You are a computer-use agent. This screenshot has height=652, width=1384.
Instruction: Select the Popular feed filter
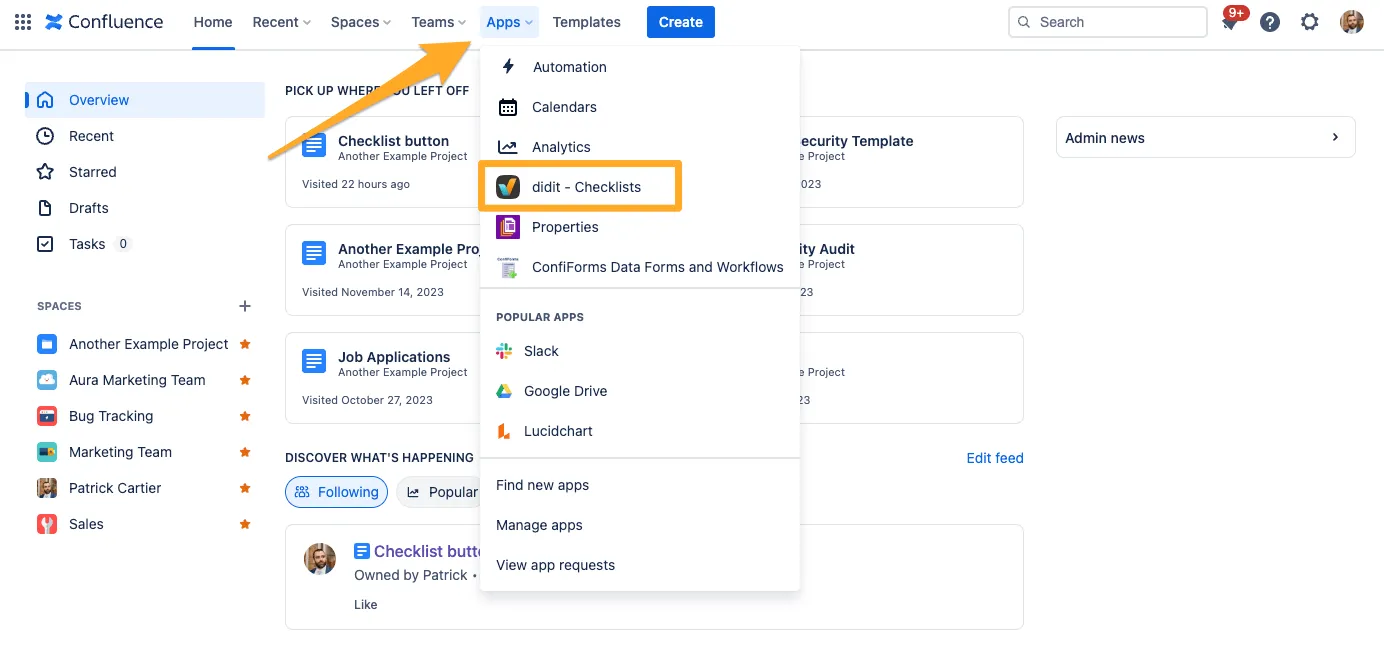click(x=441, y=492)
